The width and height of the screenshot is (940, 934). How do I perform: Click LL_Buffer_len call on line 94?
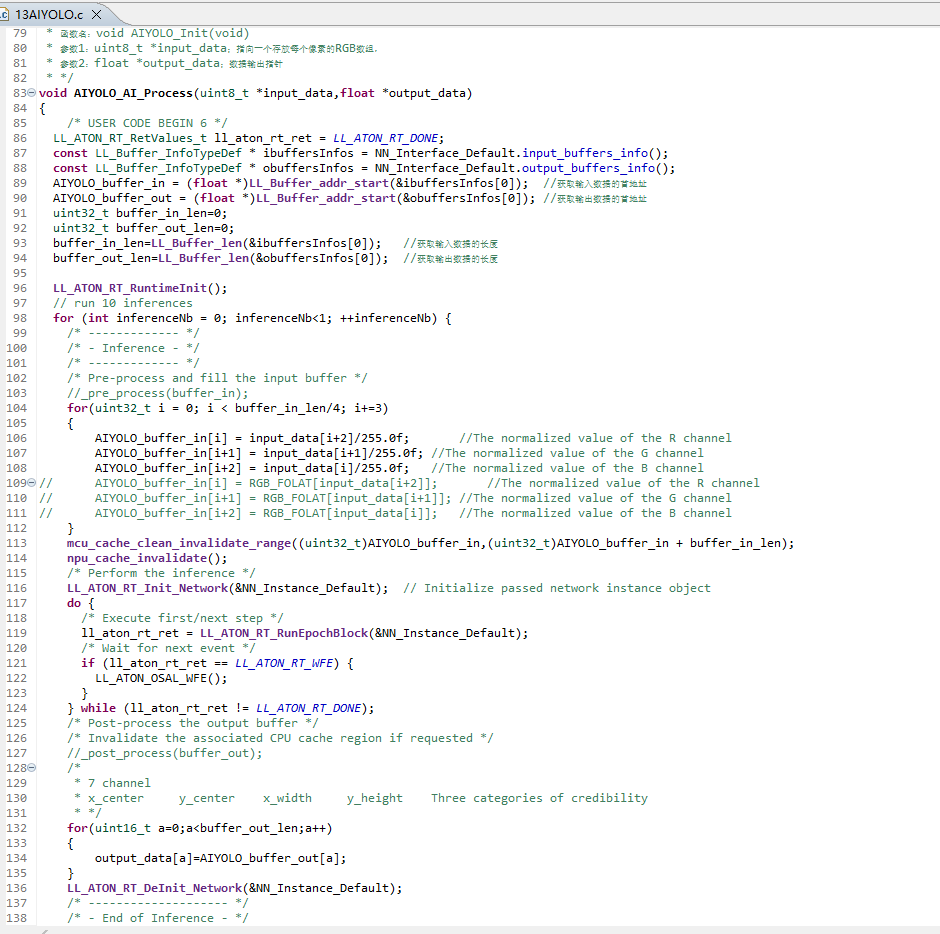pos(204,258)
